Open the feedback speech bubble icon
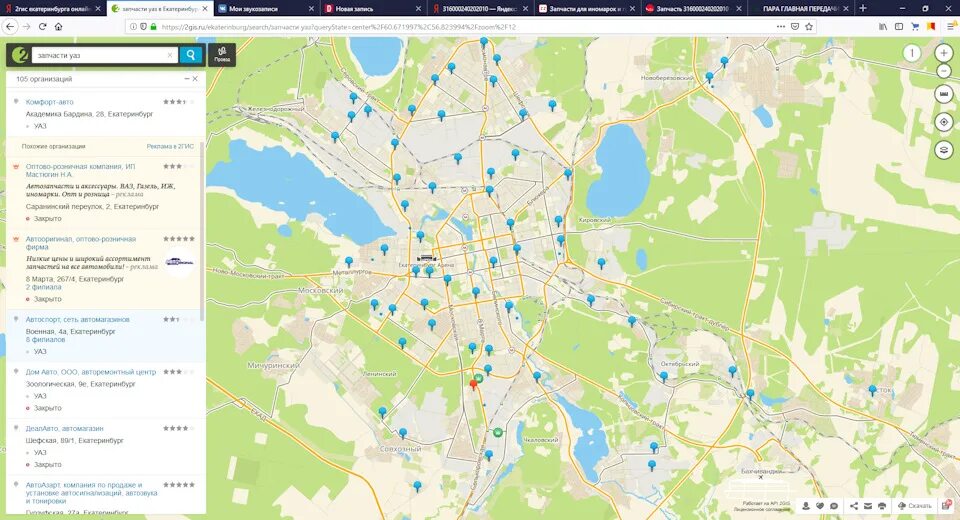960x520 pixels. click(x=834, y=506)
